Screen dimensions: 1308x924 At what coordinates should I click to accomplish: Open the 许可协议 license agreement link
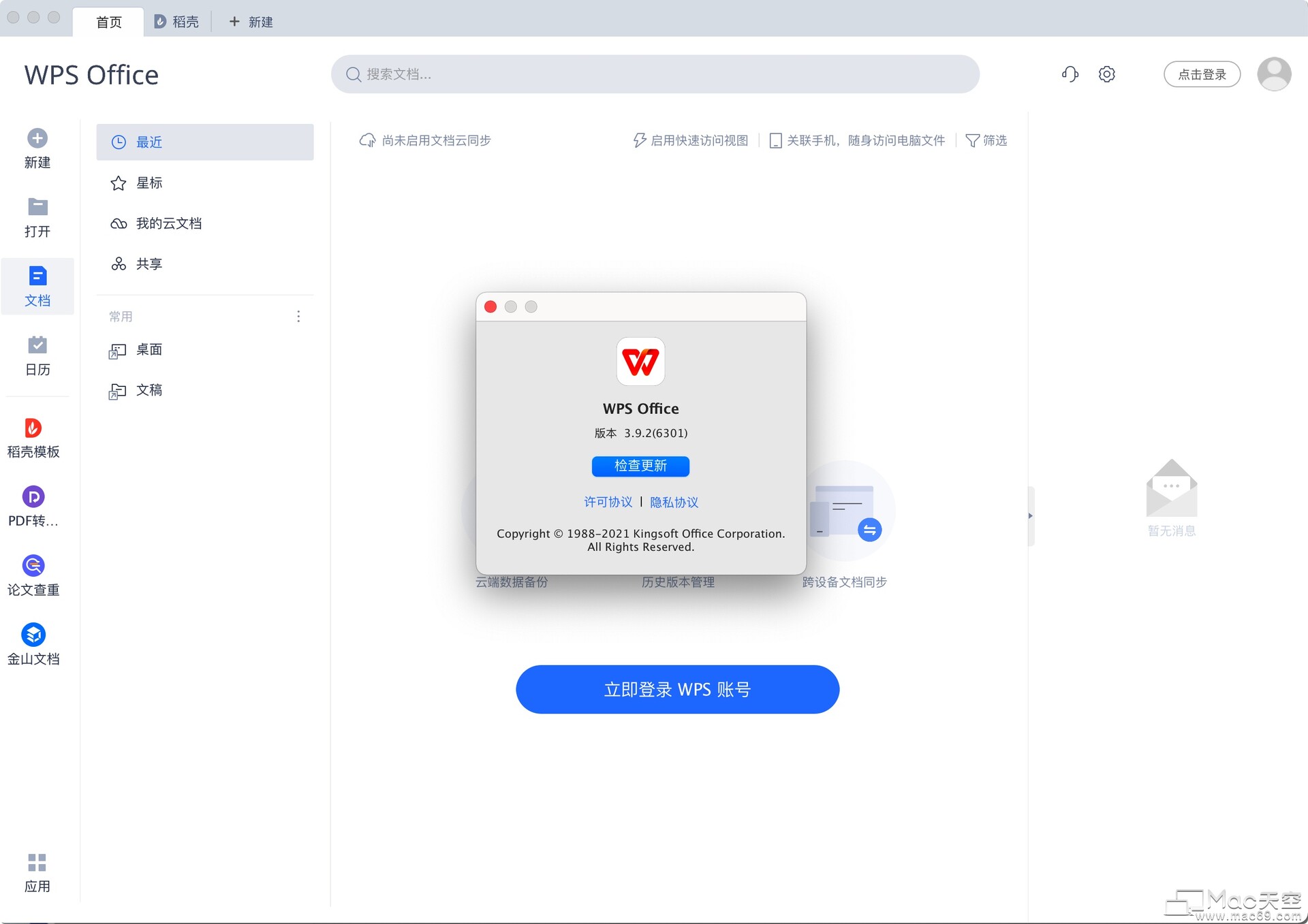(607, 502)
